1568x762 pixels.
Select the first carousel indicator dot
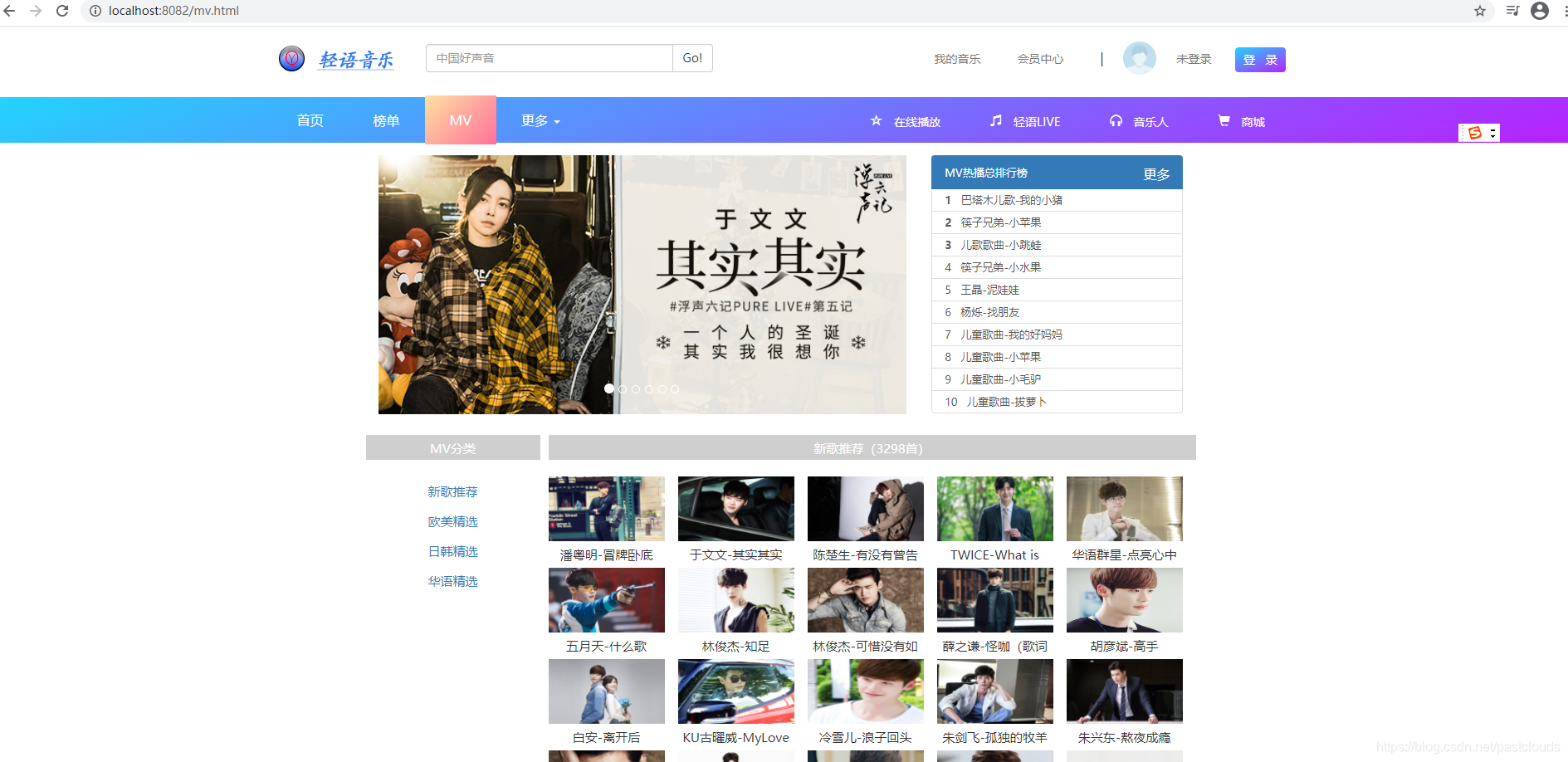click(609, 388)
